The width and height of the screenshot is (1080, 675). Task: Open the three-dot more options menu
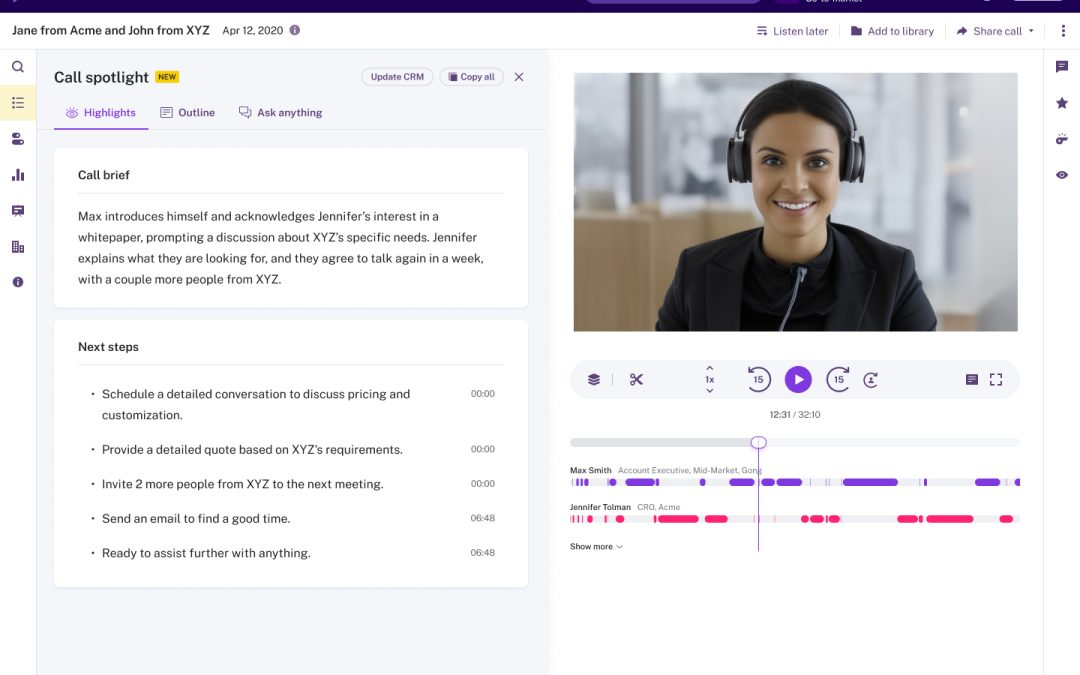click(x=1063, y=31)
